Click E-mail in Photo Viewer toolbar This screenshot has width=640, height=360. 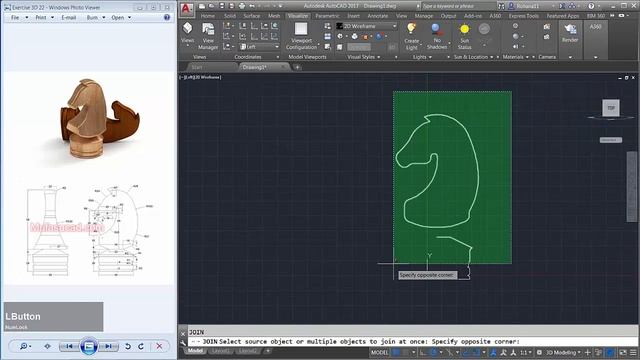pyautogui.click(x=69, y=18)
